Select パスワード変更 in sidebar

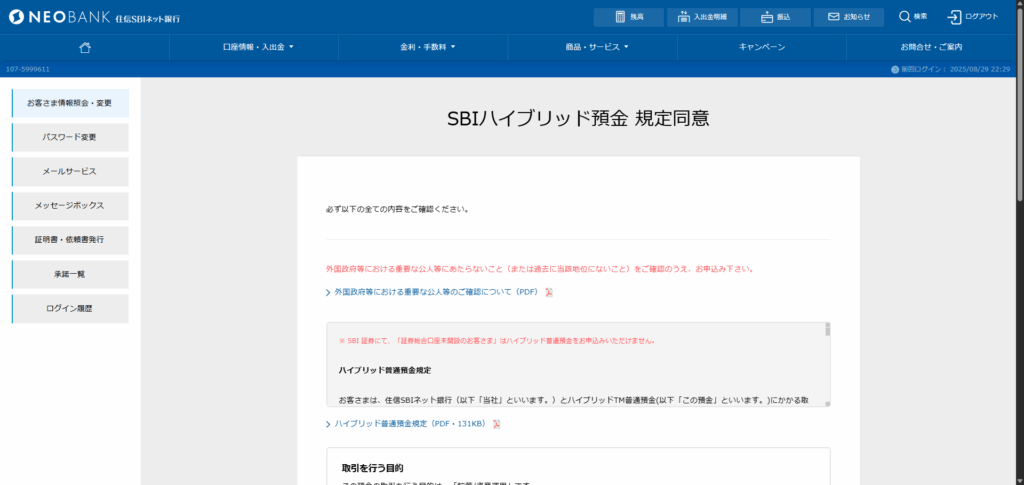tap(70, 137)
